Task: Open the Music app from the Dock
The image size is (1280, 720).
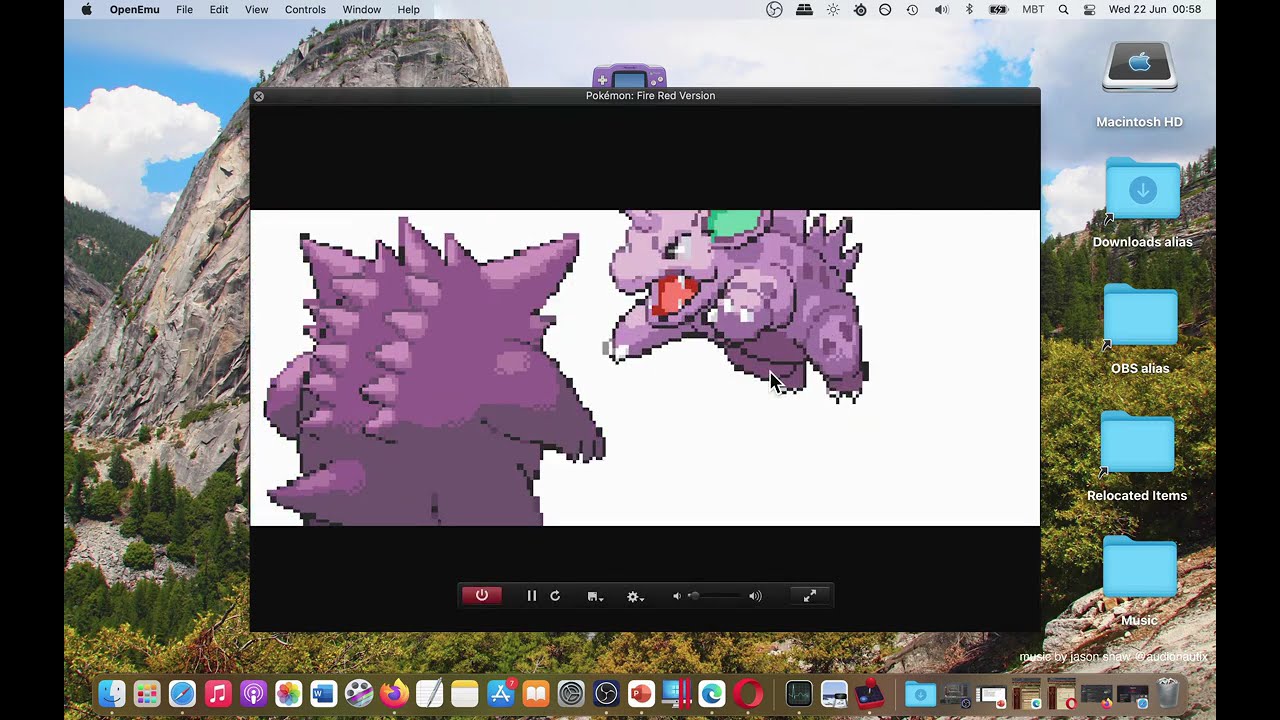Action: [218, 693]
